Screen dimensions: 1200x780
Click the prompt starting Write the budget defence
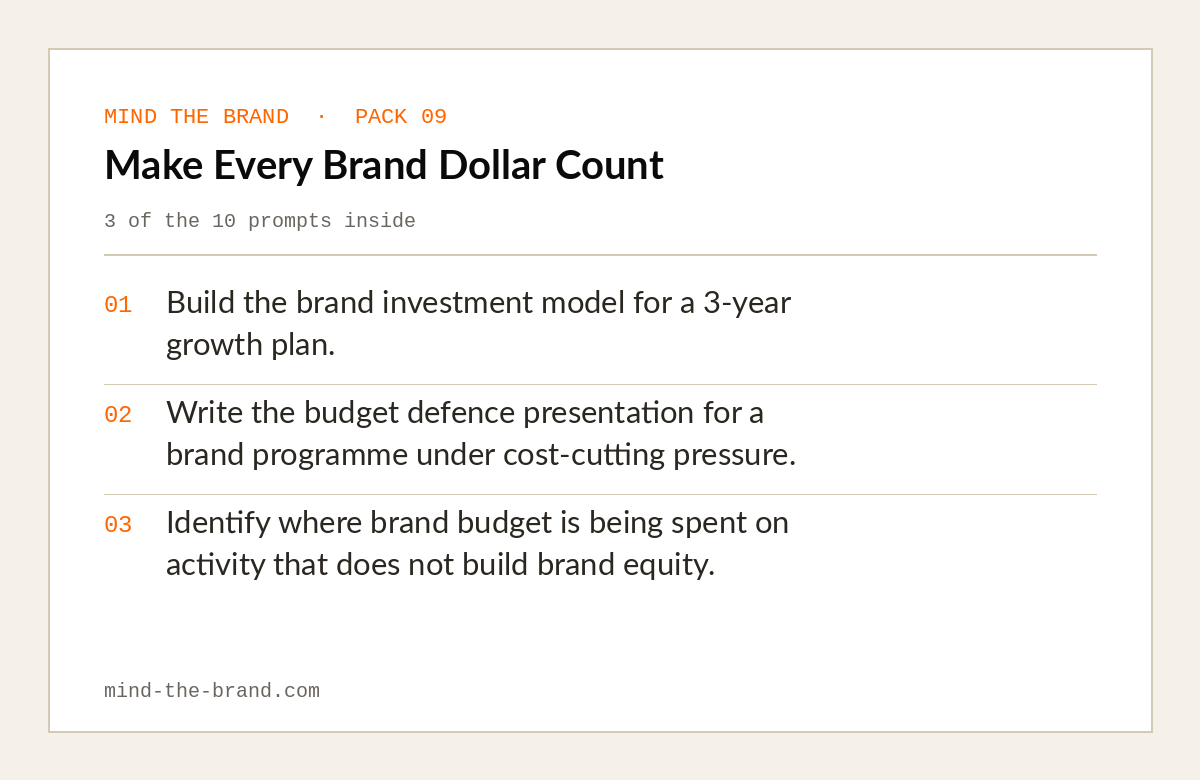click(x=481, y=433)
